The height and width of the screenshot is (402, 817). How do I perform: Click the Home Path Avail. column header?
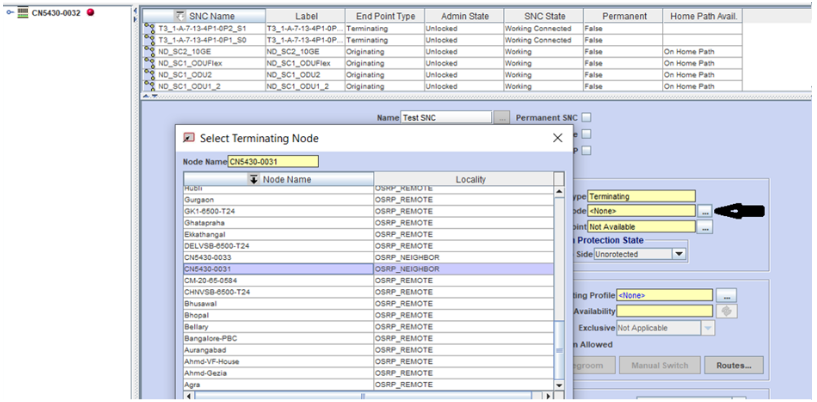click(703, 16)
